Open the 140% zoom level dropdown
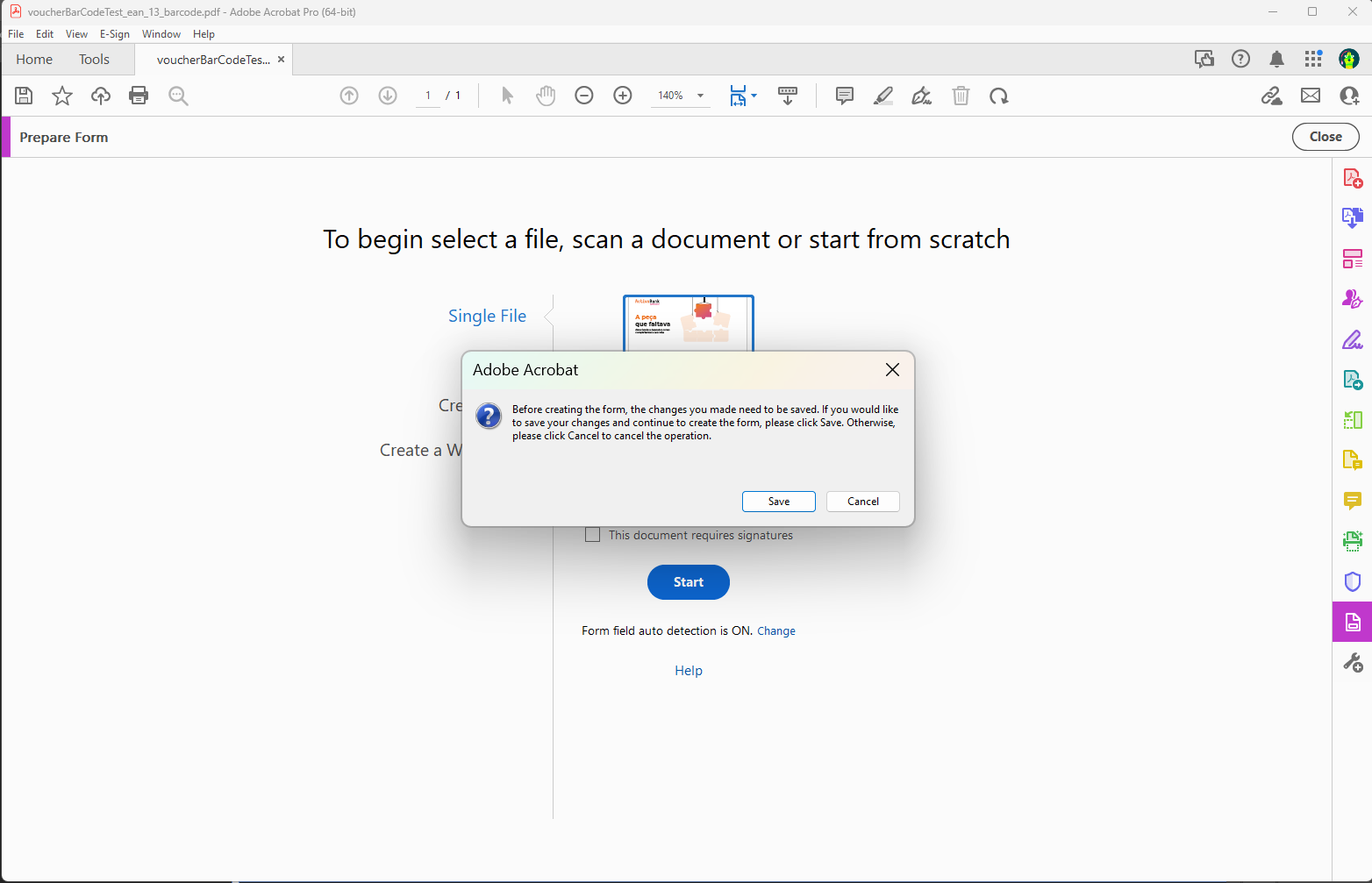The image size is (1372, 883). pos(680,96)
